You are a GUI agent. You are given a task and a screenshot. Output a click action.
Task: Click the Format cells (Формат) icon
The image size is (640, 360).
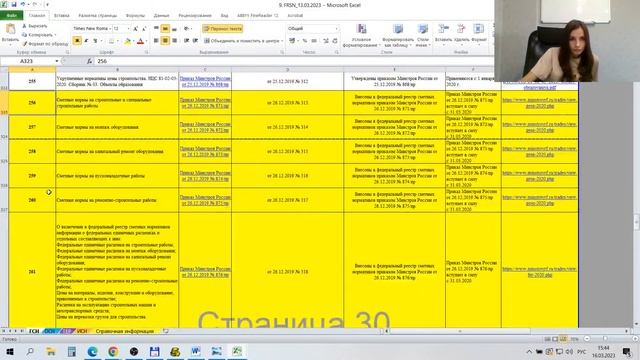click(x=478, y=29)
